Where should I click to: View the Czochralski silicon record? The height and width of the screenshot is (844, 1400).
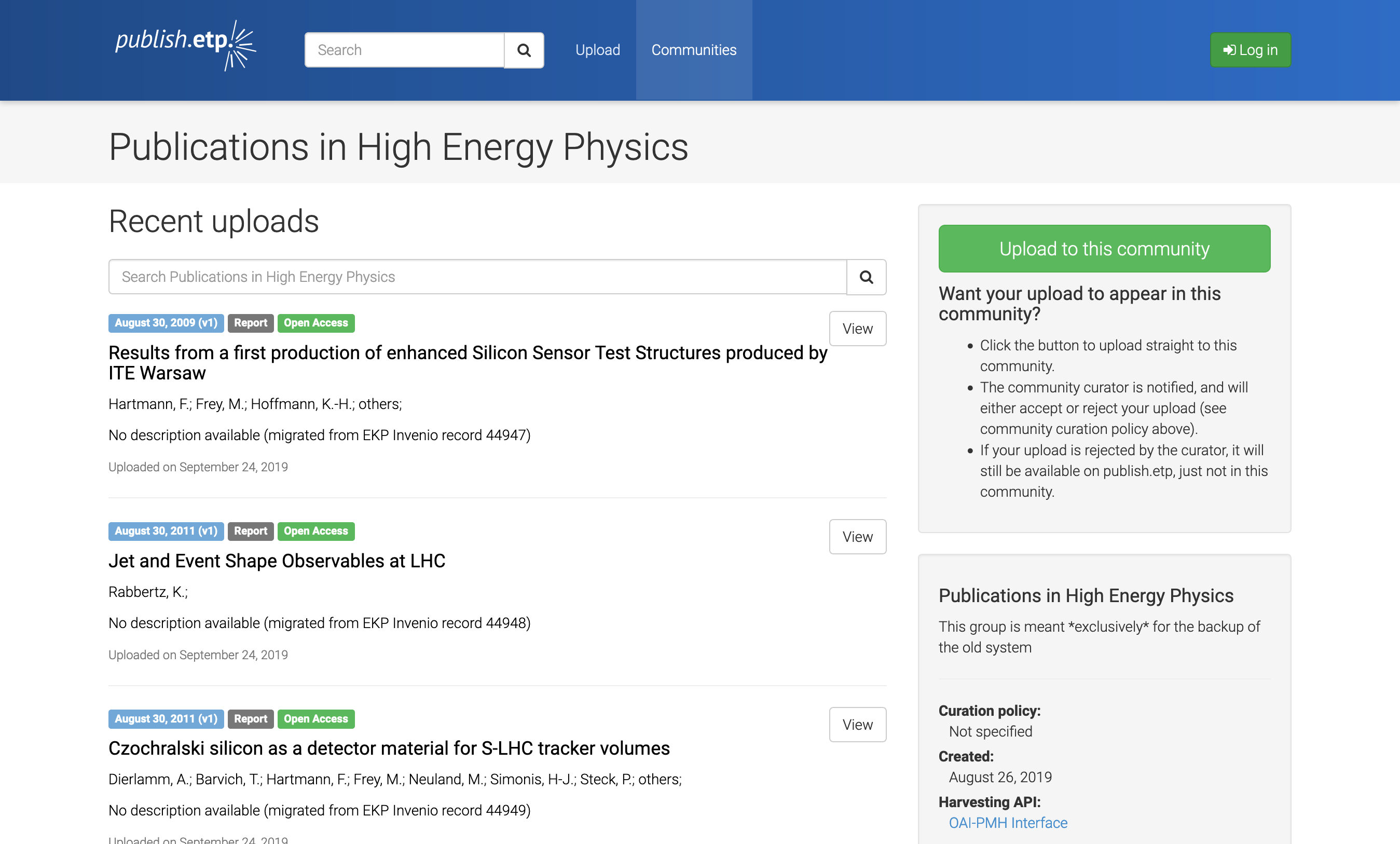[857, 724]
